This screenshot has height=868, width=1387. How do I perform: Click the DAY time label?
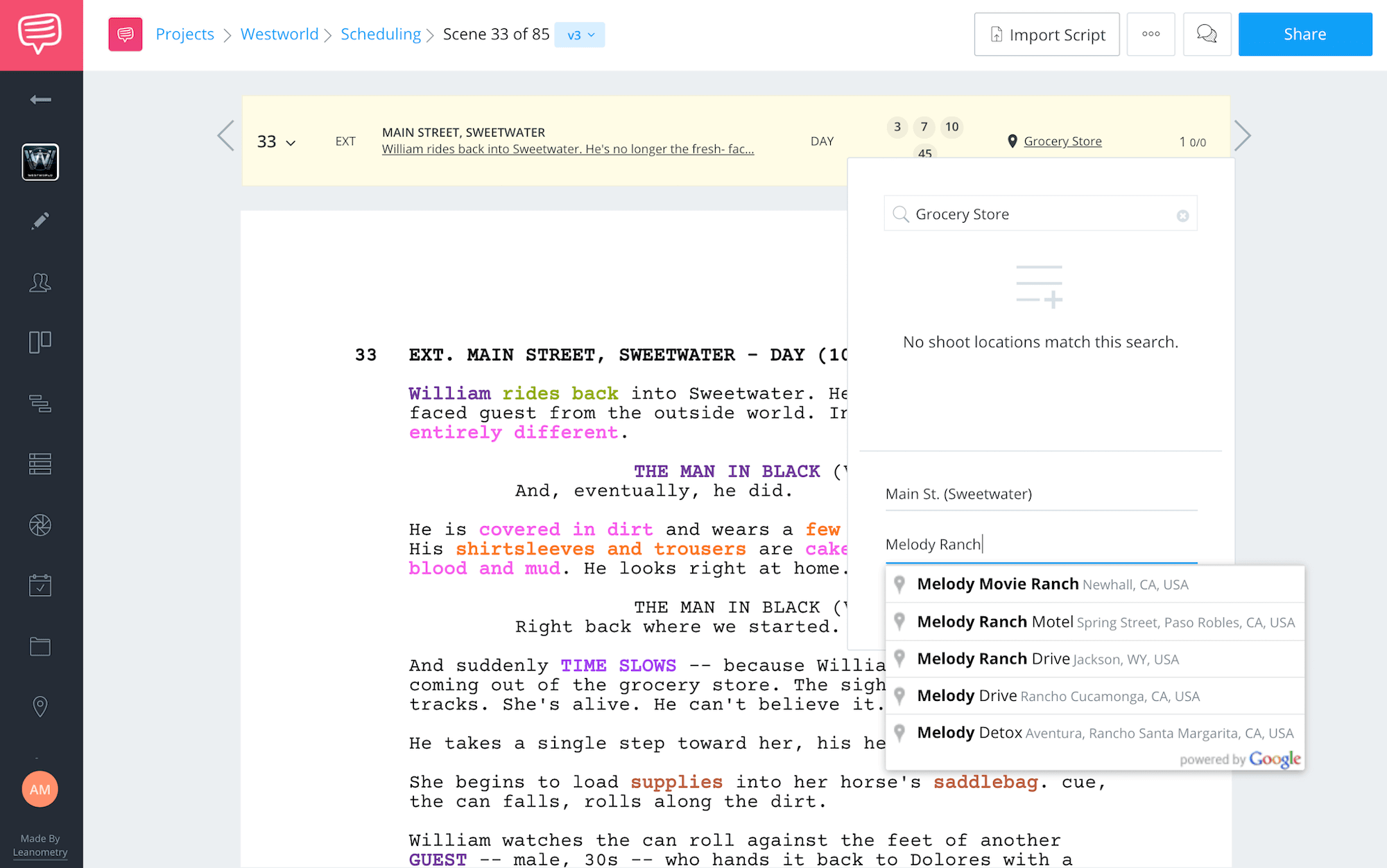822,141
